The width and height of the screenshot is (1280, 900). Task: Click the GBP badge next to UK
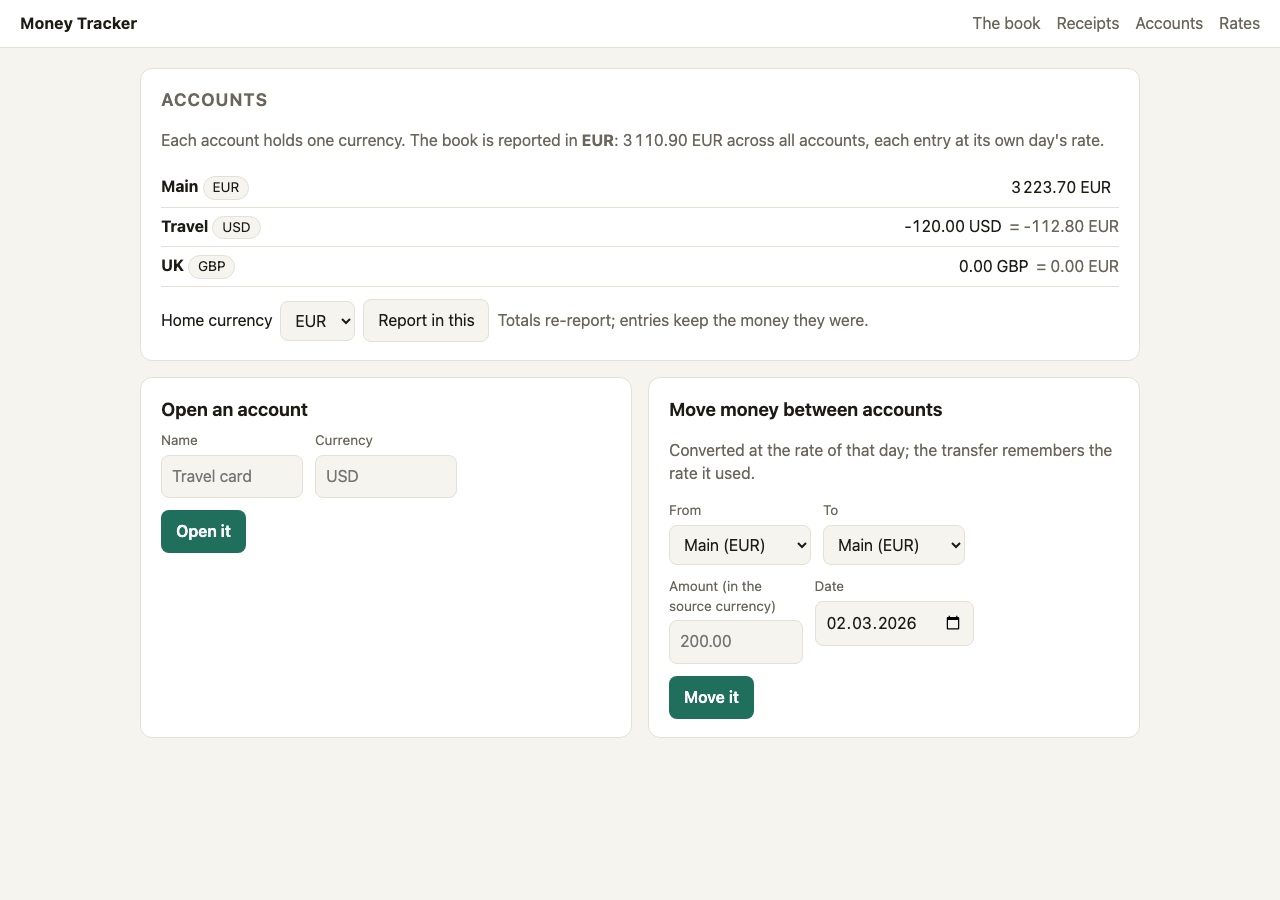[212, 267]
